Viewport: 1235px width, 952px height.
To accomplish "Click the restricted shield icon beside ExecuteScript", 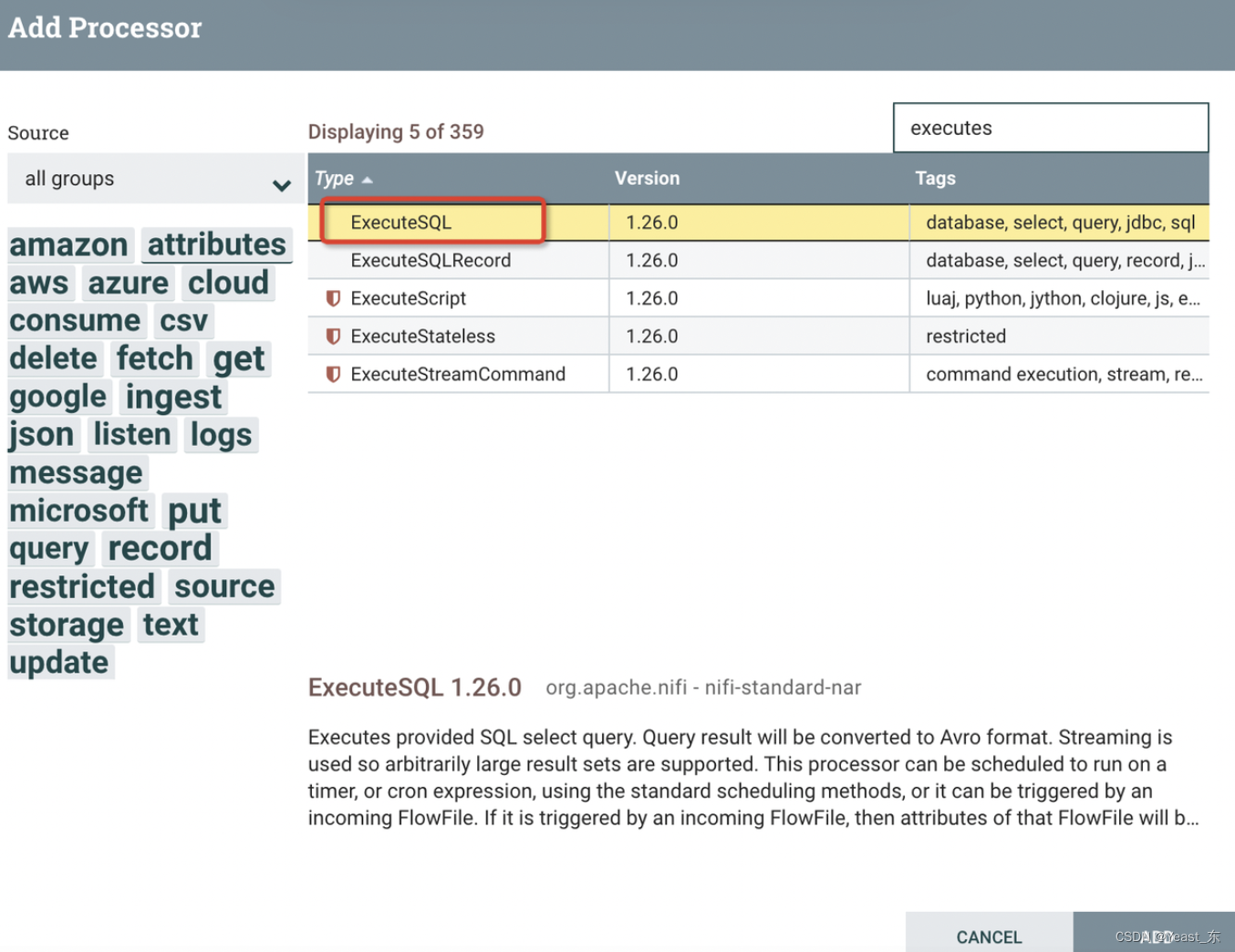I will coord(333,298).
